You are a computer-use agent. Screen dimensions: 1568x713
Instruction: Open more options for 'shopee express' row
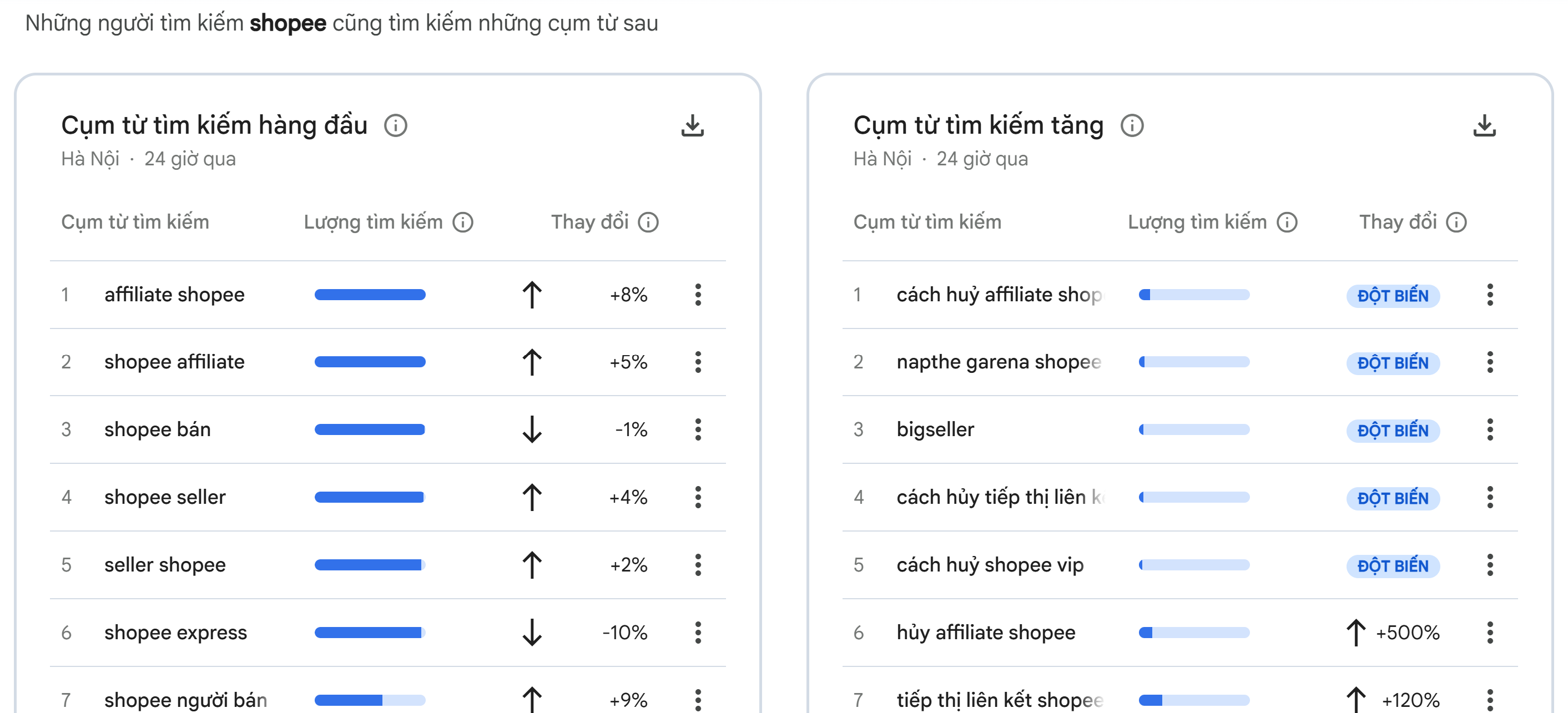click(x=698, y=633)
